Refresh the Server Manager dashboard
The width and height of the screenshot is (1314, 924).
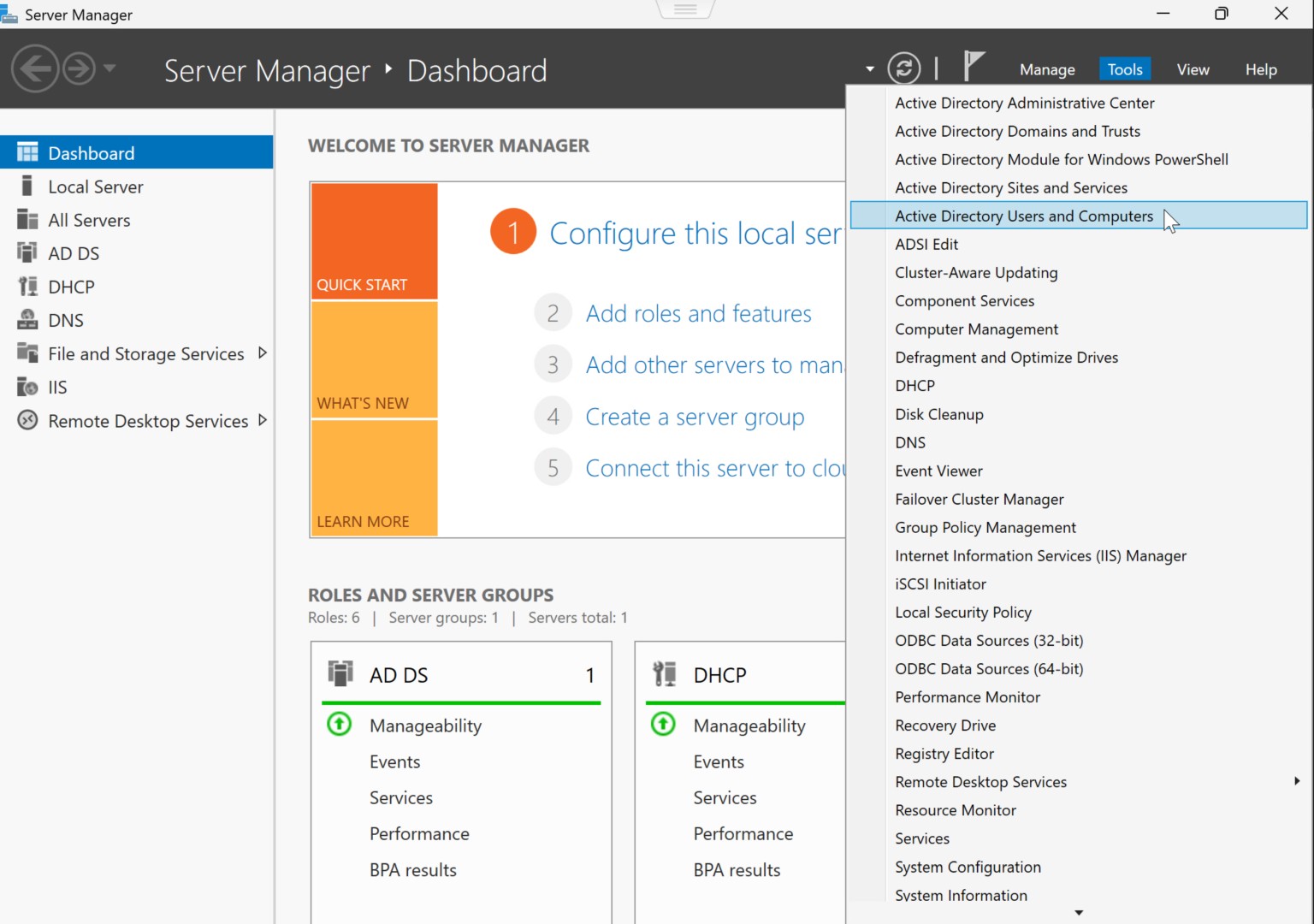(904, 68)
